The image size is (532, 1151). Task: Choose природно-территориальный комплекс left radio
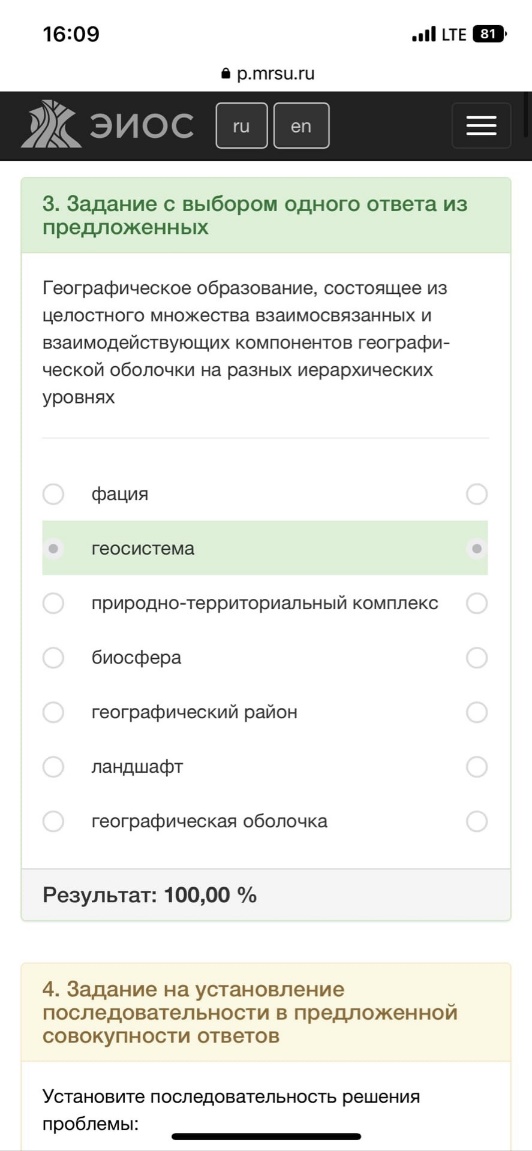pos(53,603)
